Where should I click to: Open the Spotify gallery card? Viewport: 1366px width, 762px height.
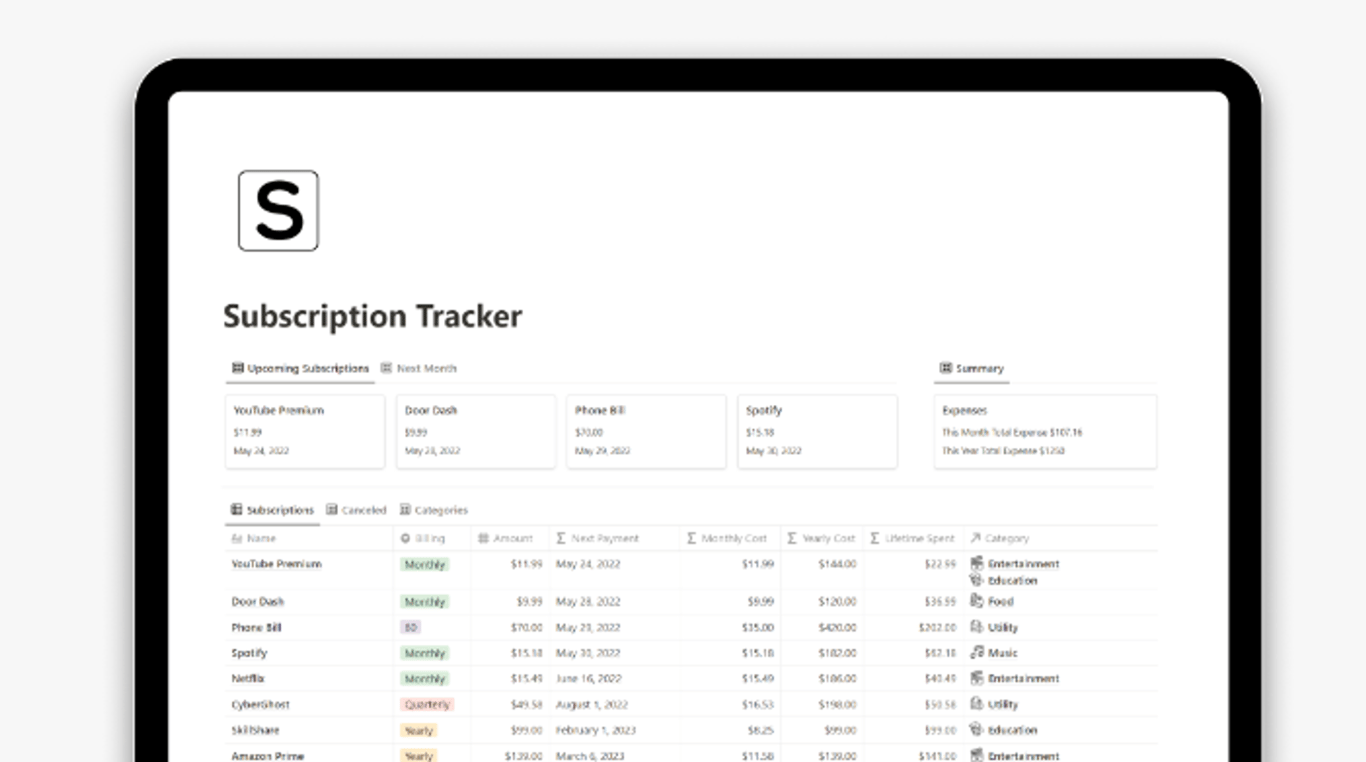(818, 431)
